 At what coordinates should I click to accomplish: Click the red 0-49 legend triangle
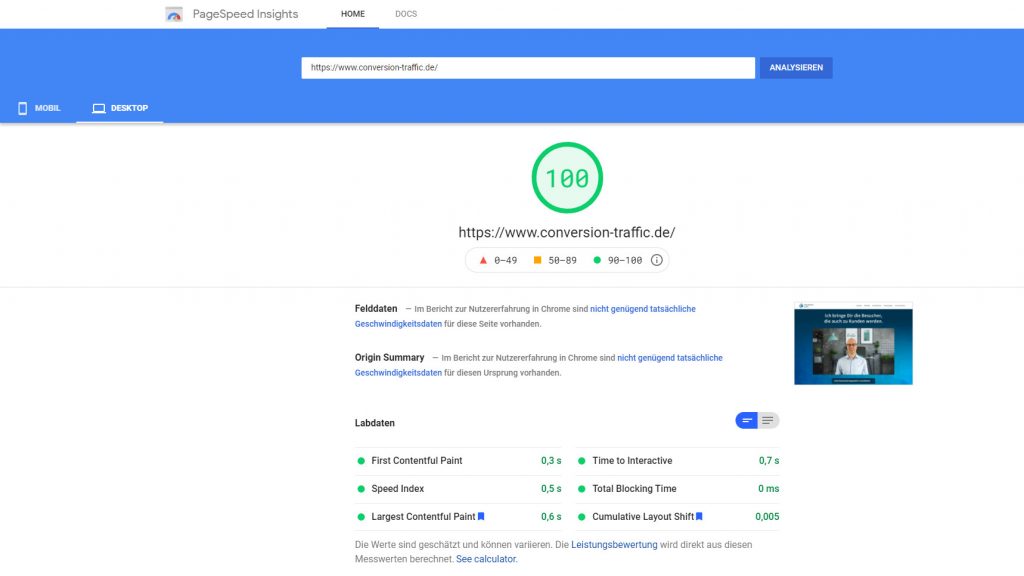coord(483,260)
